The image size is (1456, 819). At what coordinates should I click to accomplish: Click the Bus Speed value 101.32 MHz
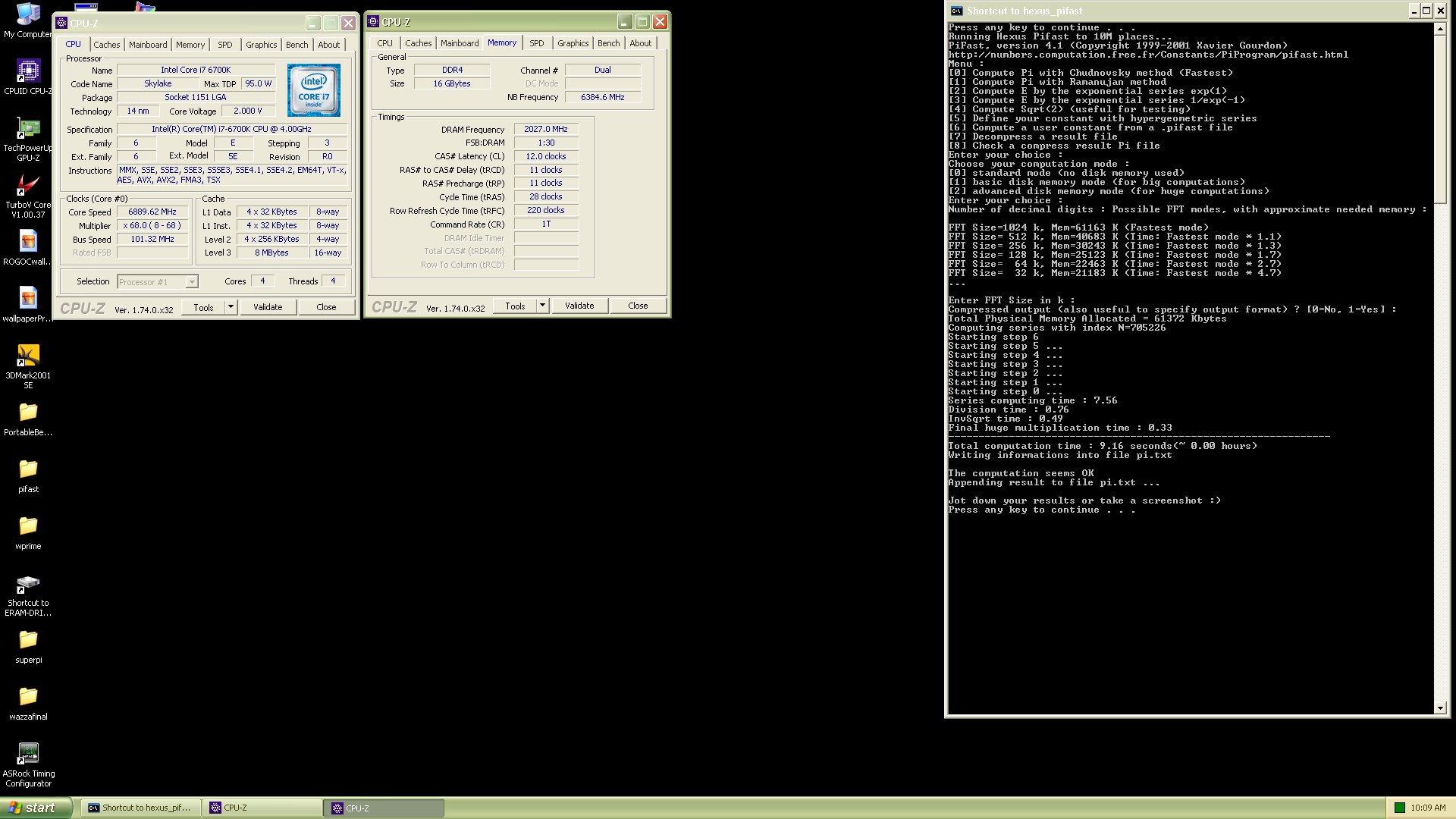[x=152, y=240]
